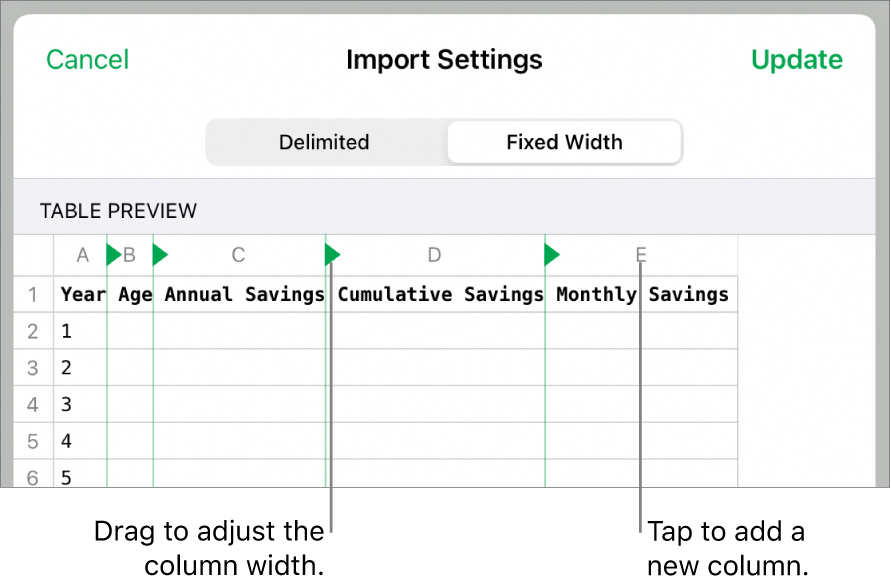Image resolution: width=891 pixels, height=588 pixels.
Task: Apply changes by tapping Update
Action: click(797, 59)
